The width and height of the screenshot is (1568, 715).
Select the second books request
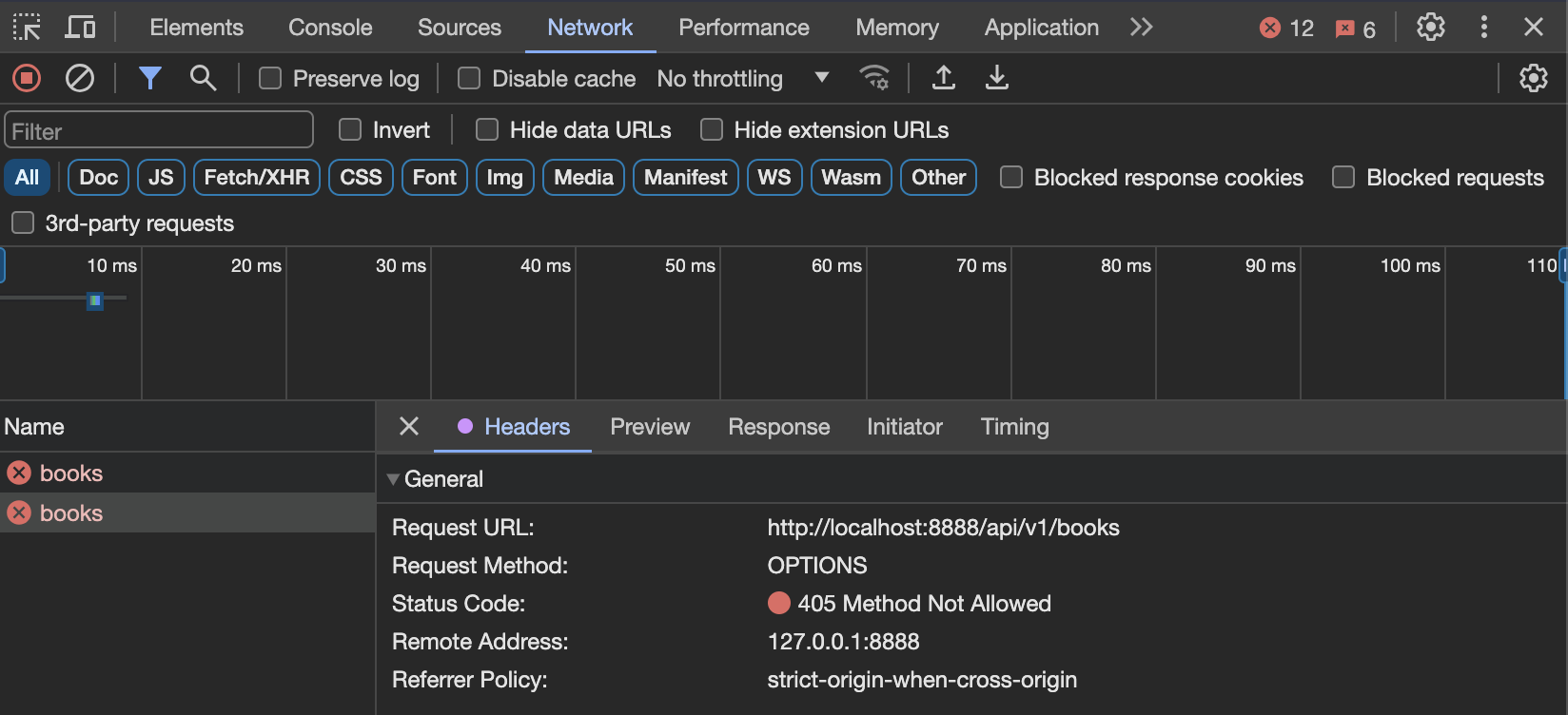[x=71, y=513]
